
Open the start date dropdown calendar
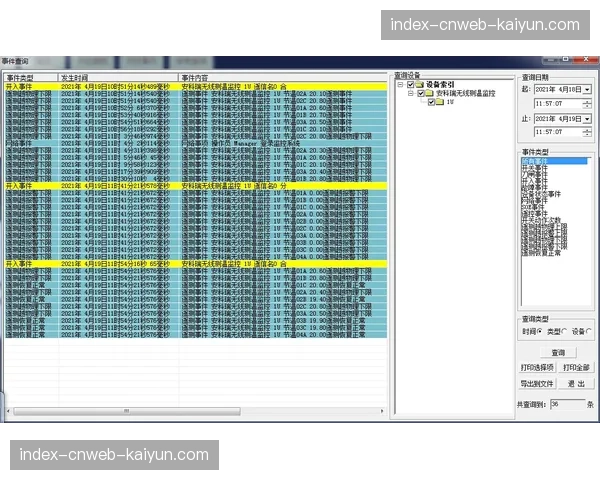click(x=587, y=90)
